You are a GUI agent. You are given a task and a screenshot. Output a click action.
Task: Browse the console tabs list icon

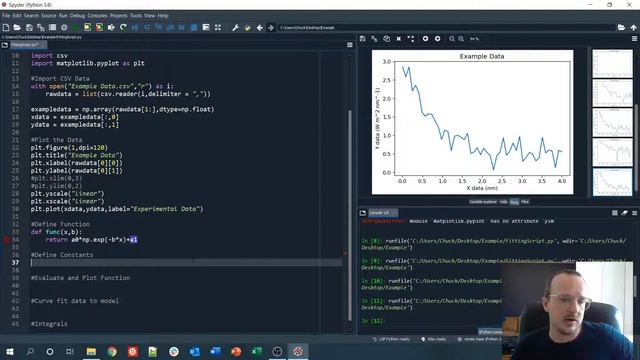click(363, 213)
